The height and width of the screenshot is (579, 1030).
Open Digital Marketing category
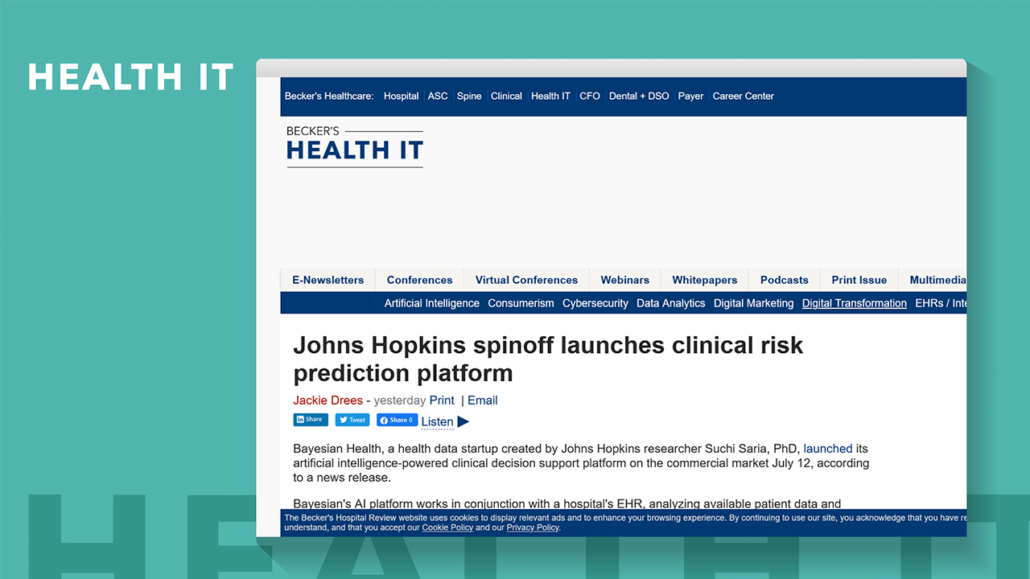(x=753, y=303)
